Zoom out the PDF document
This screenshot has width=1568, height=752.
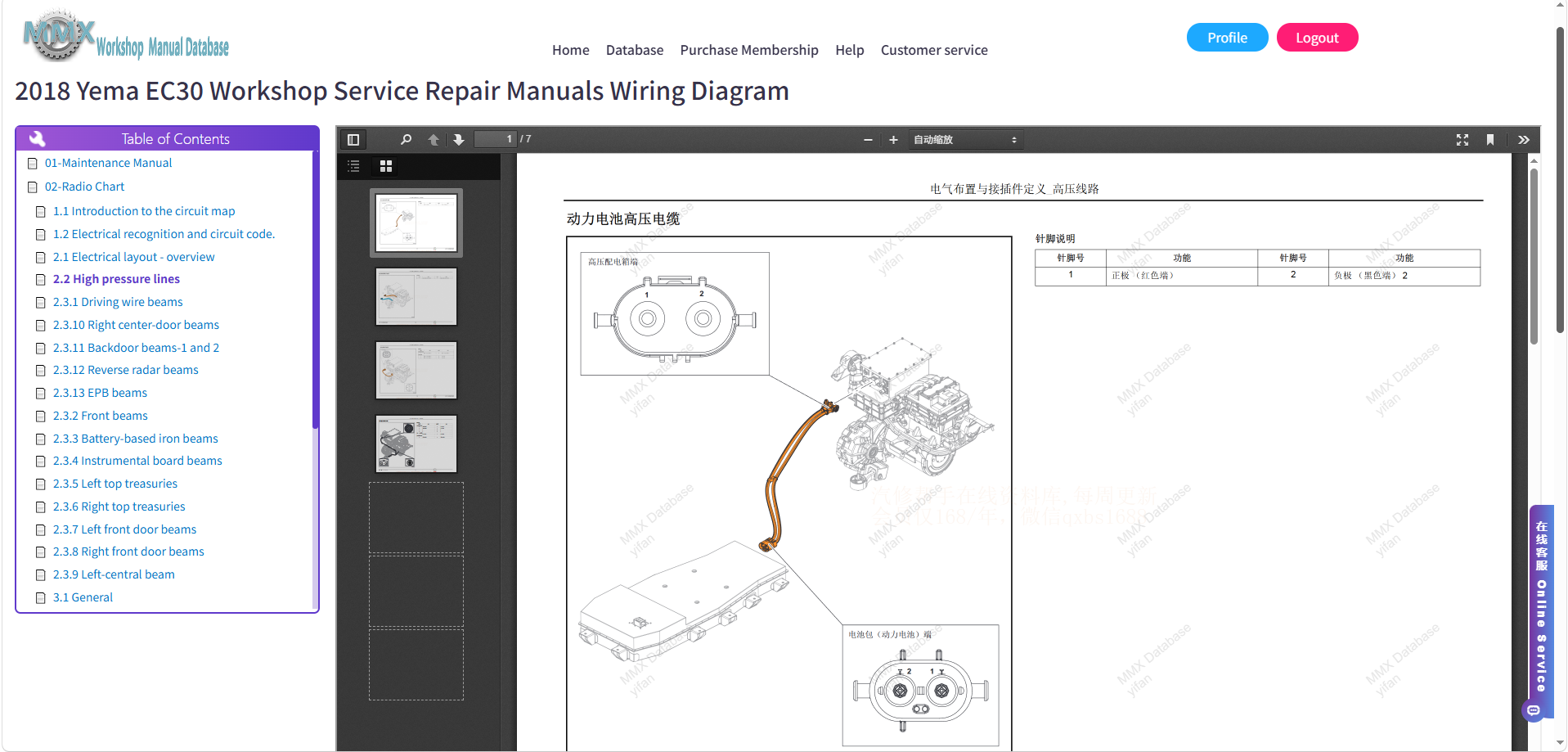point(868,140)
